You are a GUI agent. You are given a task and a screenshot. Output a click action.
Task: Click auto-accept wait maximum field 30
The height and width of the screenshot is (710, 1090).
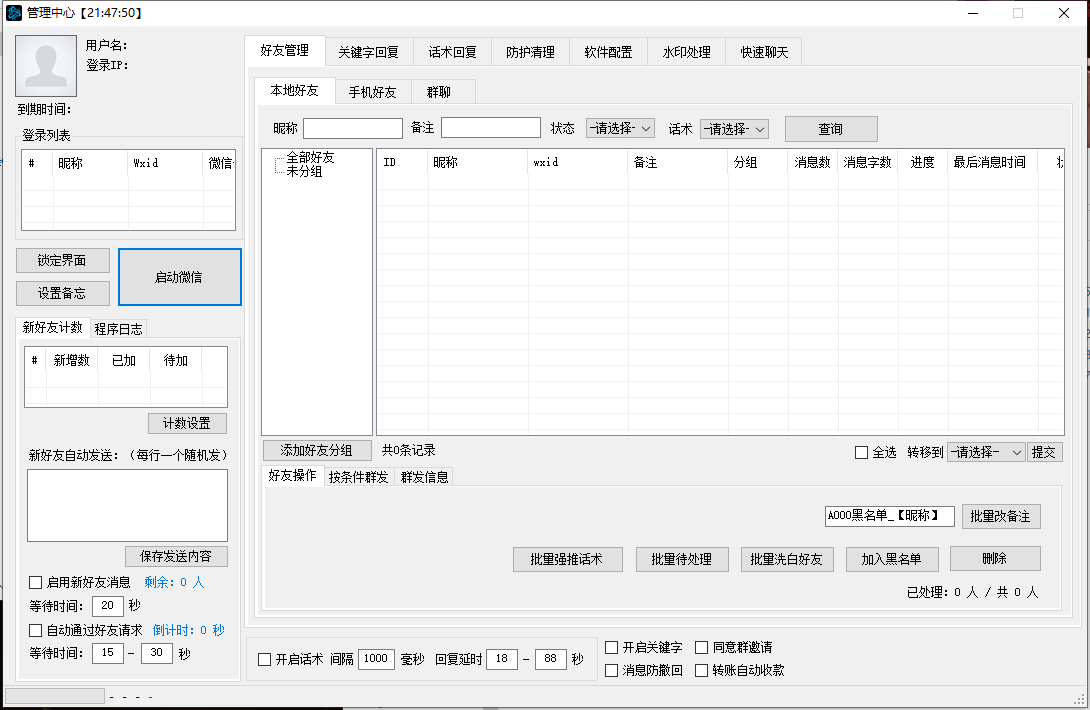click(156, 653)
